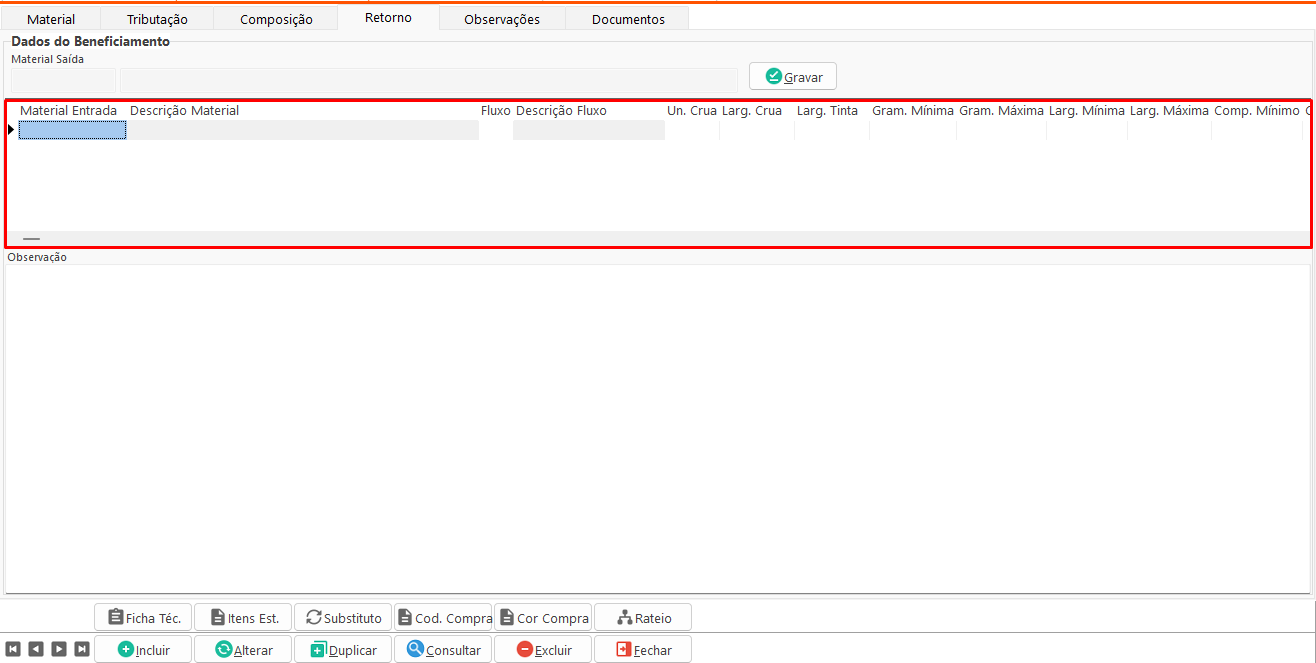The height and width of the screenshot is (663, 1316).
Task: Delete the record using Excluir
Action: coord(543,649)
